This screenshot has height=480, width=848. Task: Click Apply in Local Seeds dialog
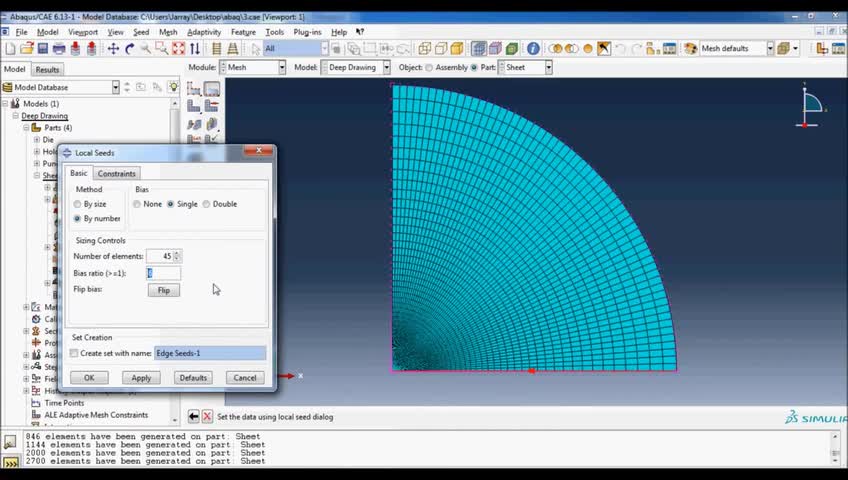(141, 378)
